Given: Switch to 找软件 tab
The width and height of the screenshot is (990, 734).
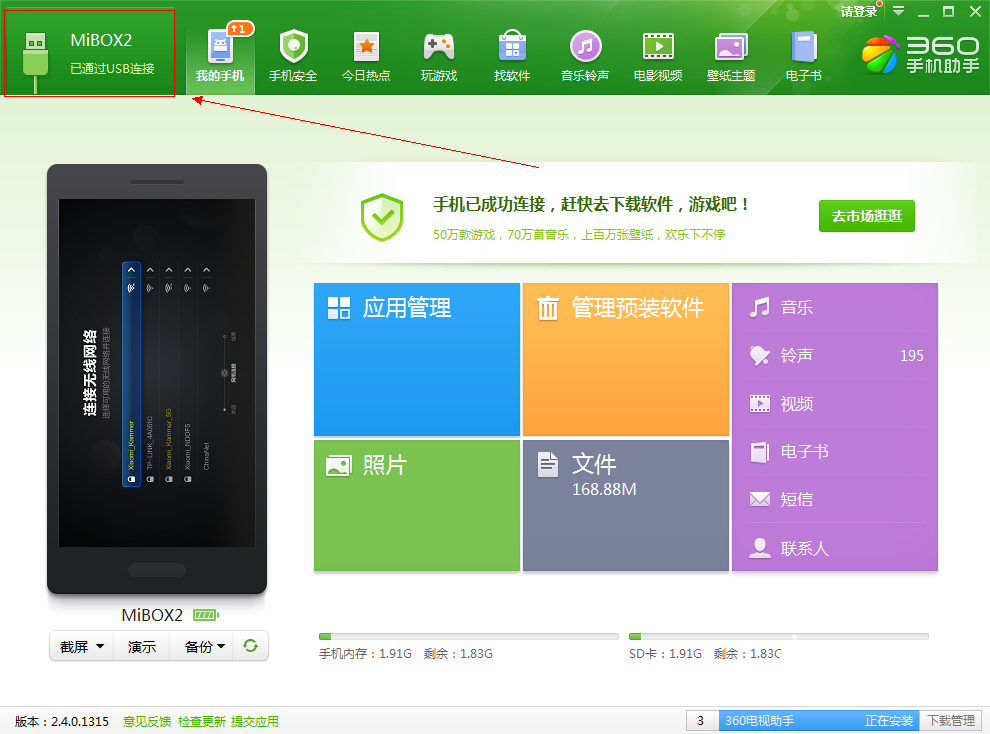Looking at the screenshot, I should pyautogui.click(x=512, y=57).
